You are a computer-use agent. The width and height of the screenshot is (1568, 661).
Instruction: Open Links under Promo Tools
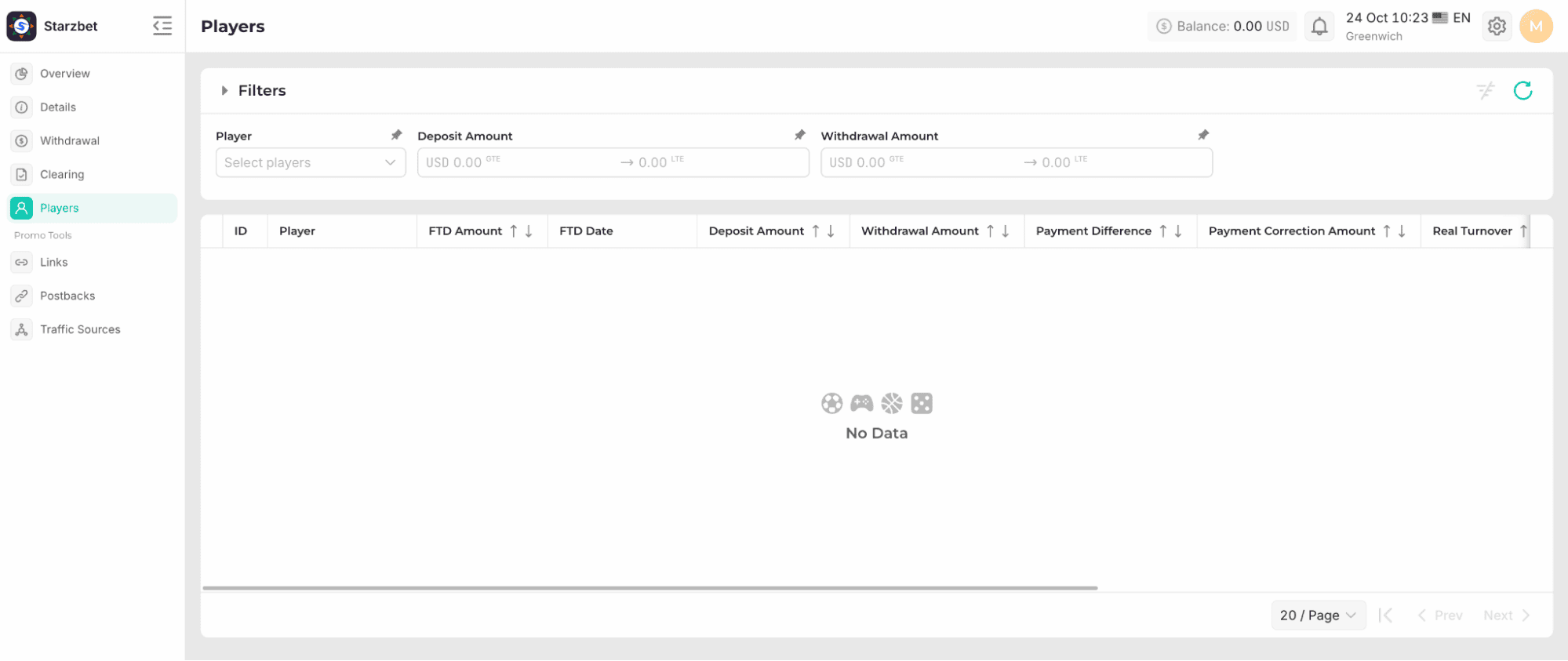(93, 263)
